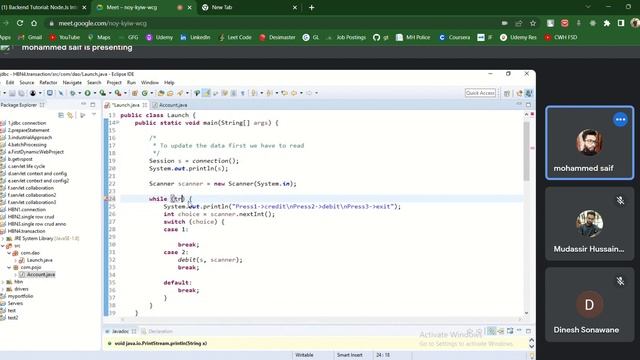Expand the hbn folder
The width and height of the screenshot is (640, 360).
[x=3, y=282]
